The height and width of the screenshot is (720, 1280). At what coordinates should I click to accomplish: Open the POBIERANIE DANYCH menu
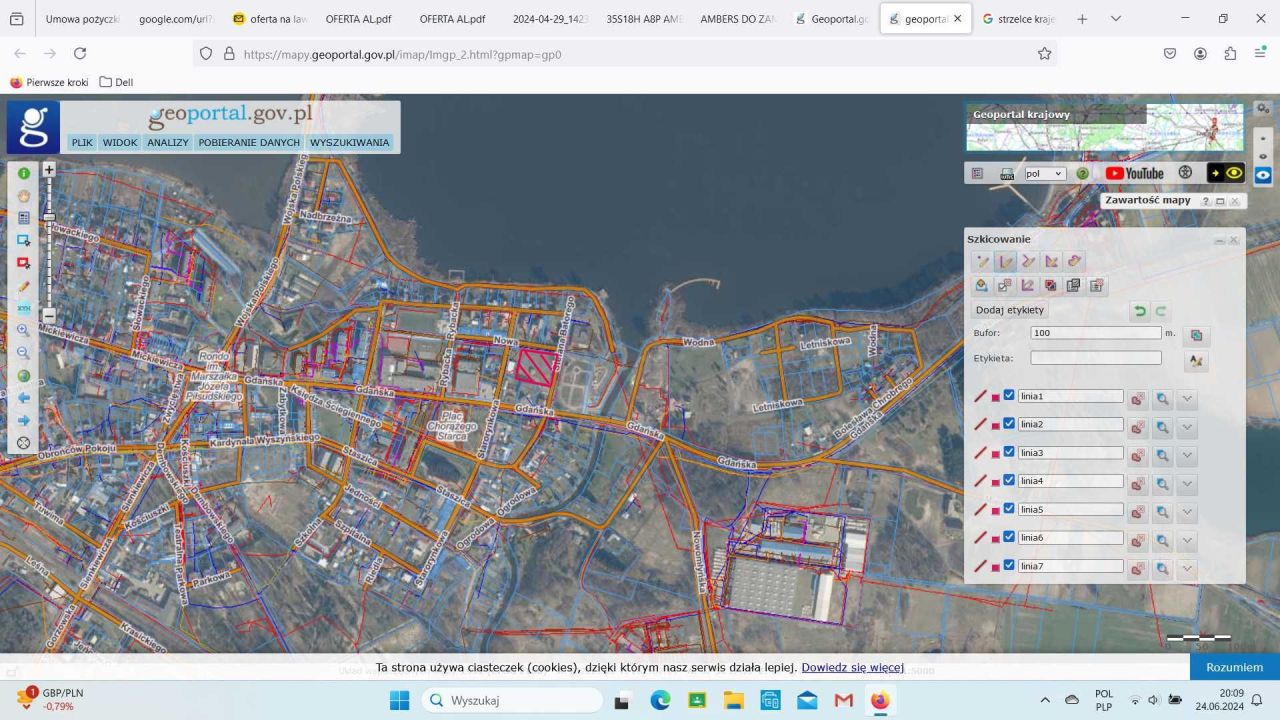tap(249, 143)
